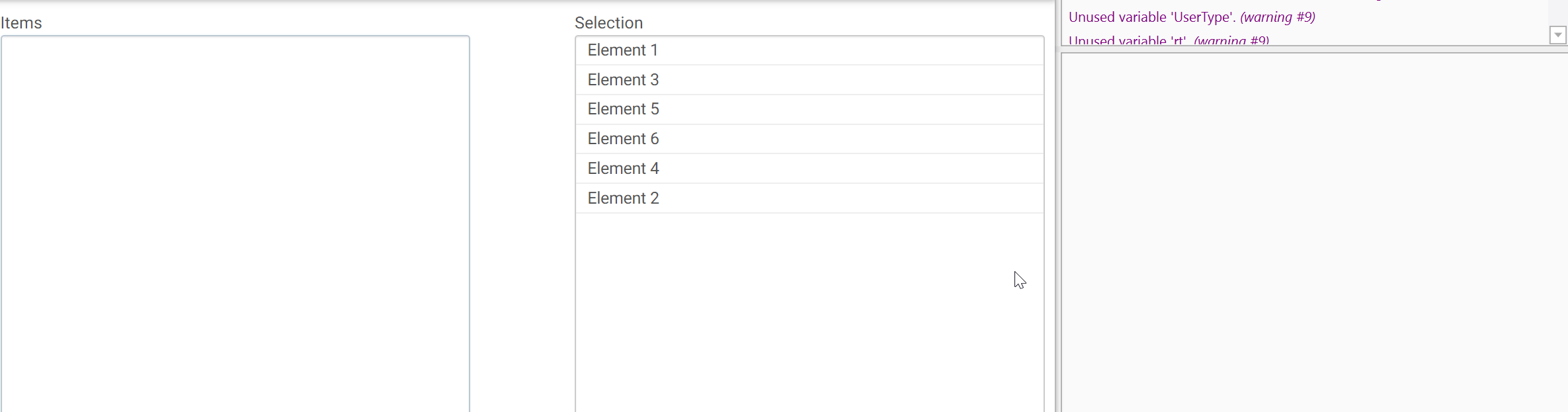Viewport: 1568px width, 412px height.
Task: Click the italic warning #9 tag after 'UserType'
Action: 1277,17
